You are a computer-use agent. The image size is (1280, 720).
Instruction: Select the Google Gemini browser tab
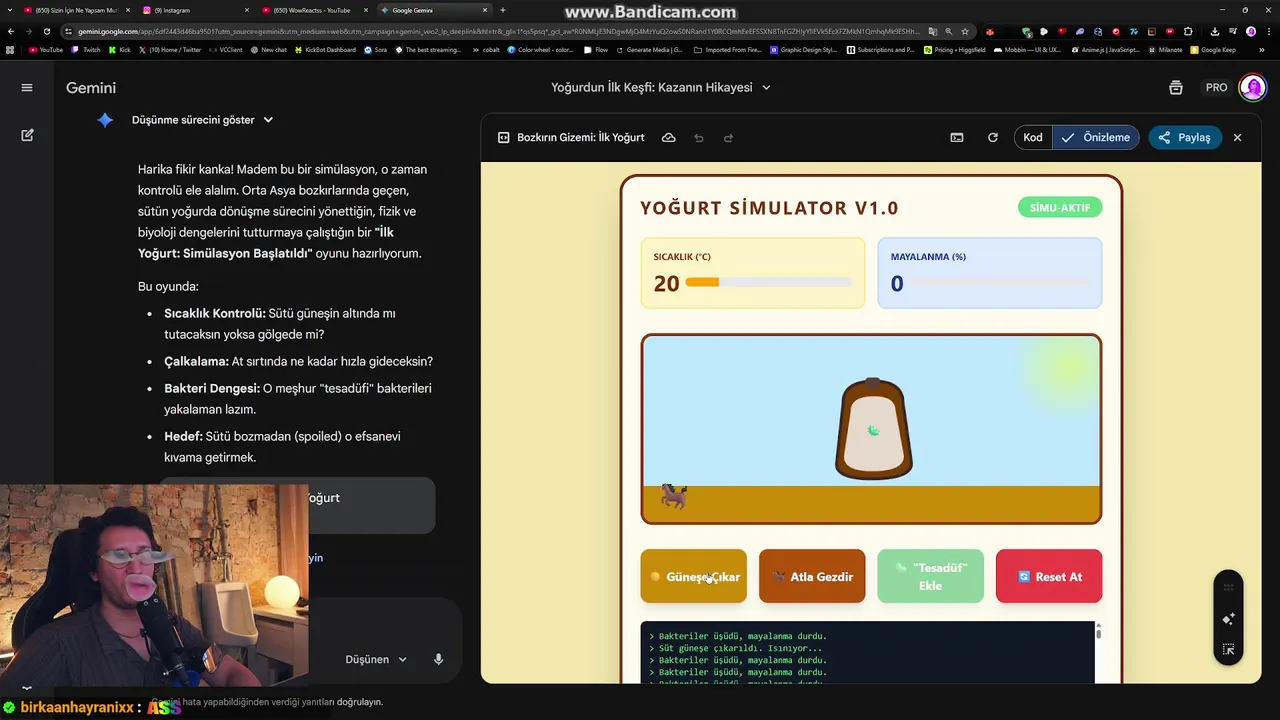tap(435, 10)
